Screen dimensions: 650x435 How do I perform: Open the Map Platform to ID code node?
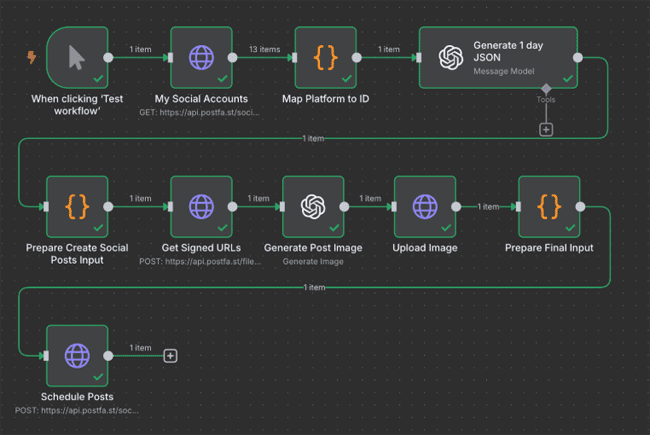[325, 57]
